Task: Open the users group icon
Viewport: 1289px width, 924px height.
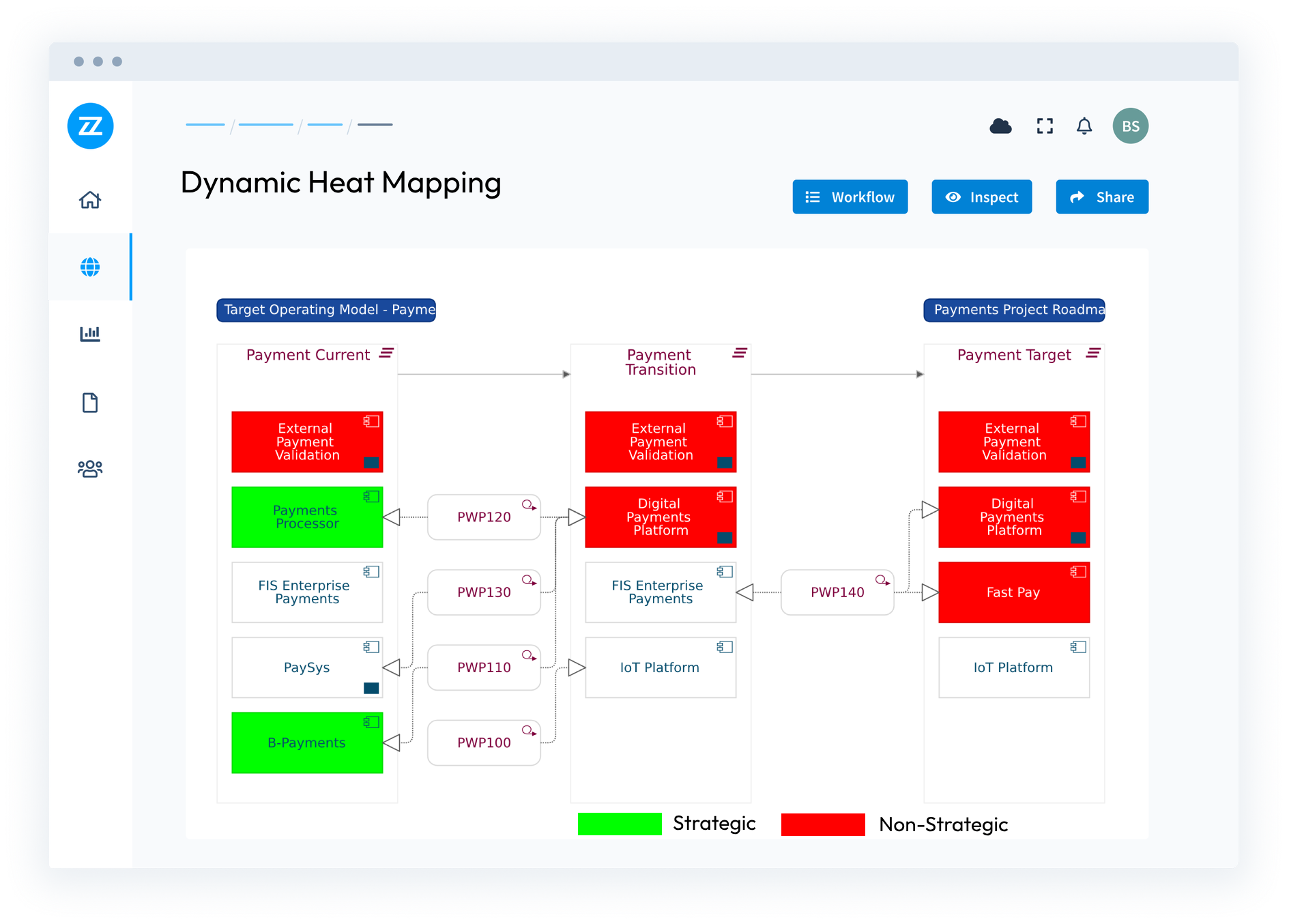Action: 90,469
